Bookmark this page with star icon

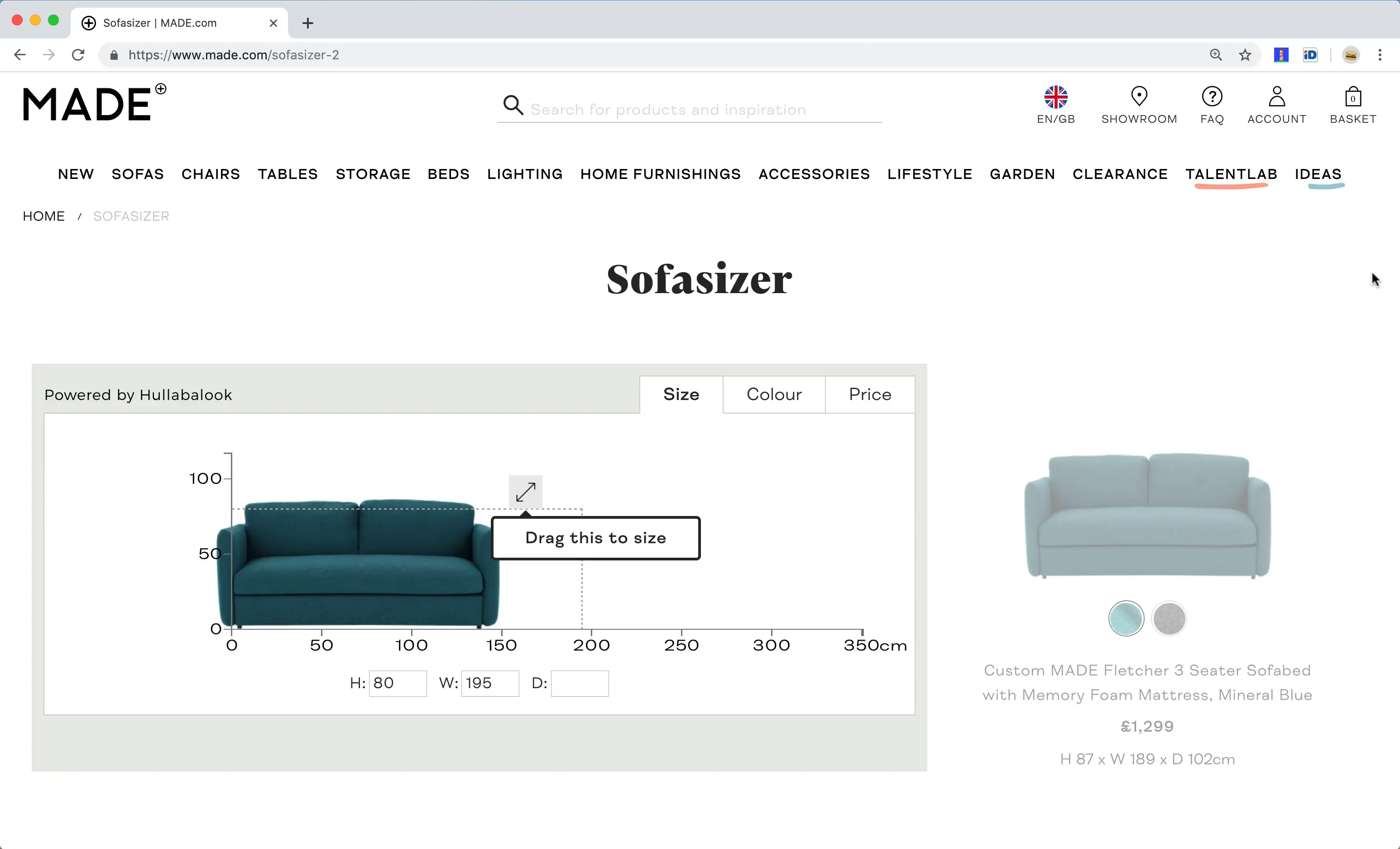point(1244,55)
